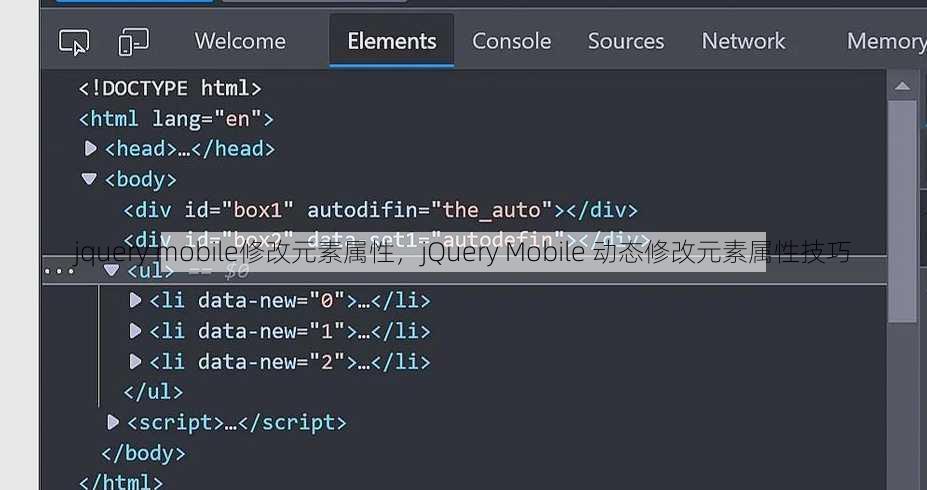Click the DOM tree vertical scrollbar thumb
Image resolution: width=927 pixels, height=490 pixels.
pos(902,211)
